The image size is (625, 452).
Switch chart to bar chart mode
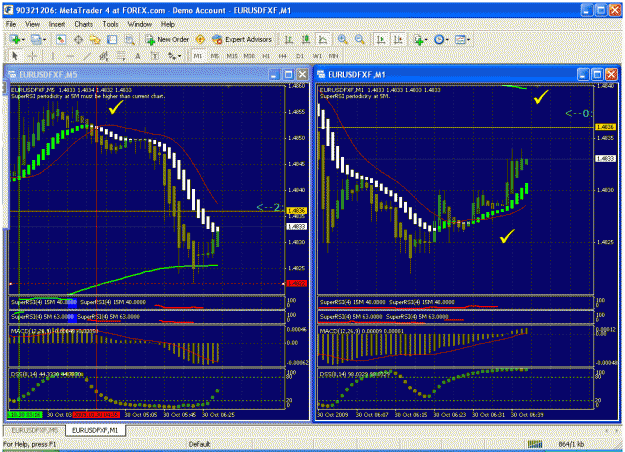pyautogui.click(x=289, y=39)
